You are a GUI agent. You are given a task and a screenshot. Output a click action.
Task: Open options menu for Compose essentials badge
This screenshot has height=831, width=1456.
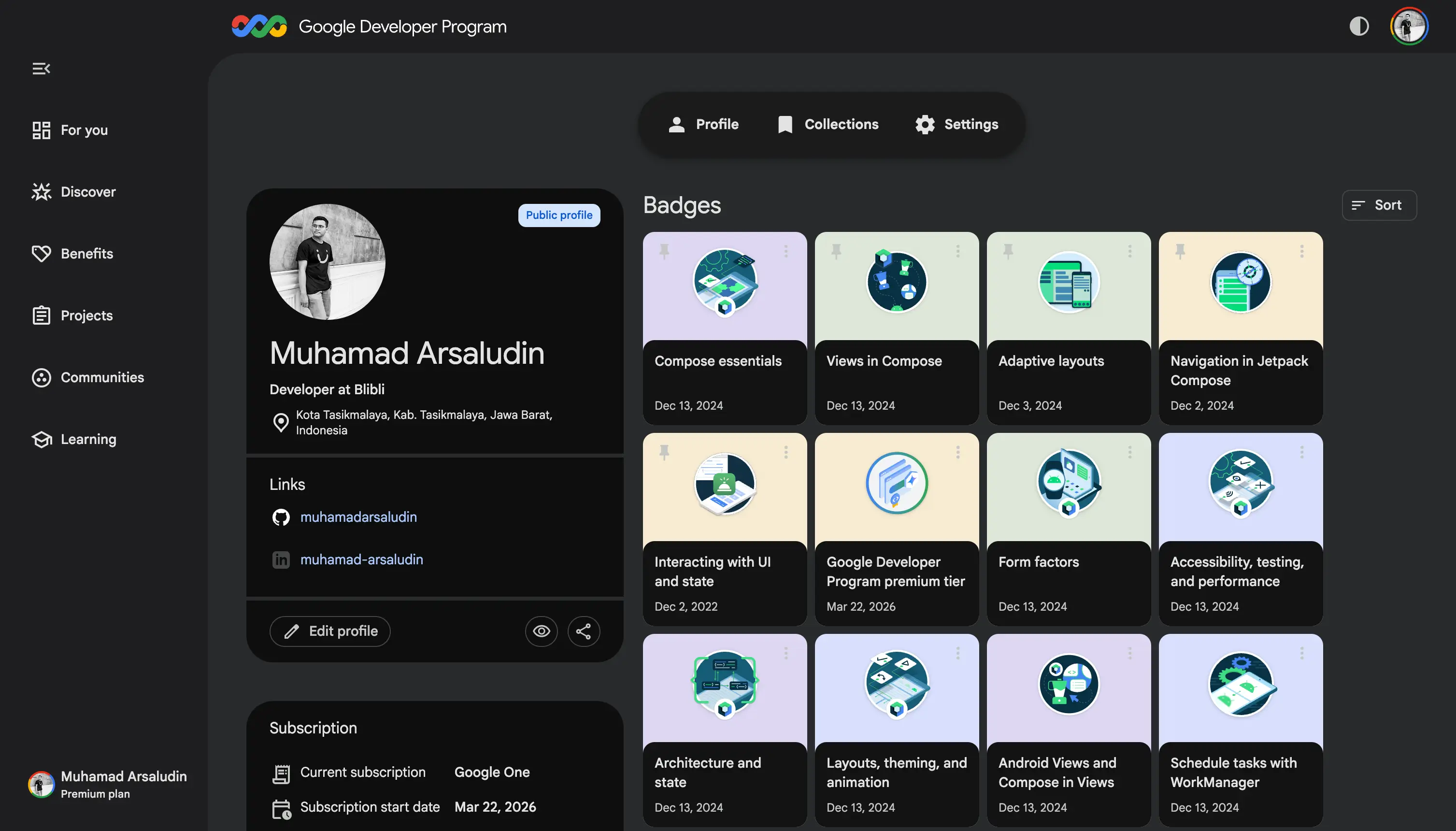(x=785, y=251)
